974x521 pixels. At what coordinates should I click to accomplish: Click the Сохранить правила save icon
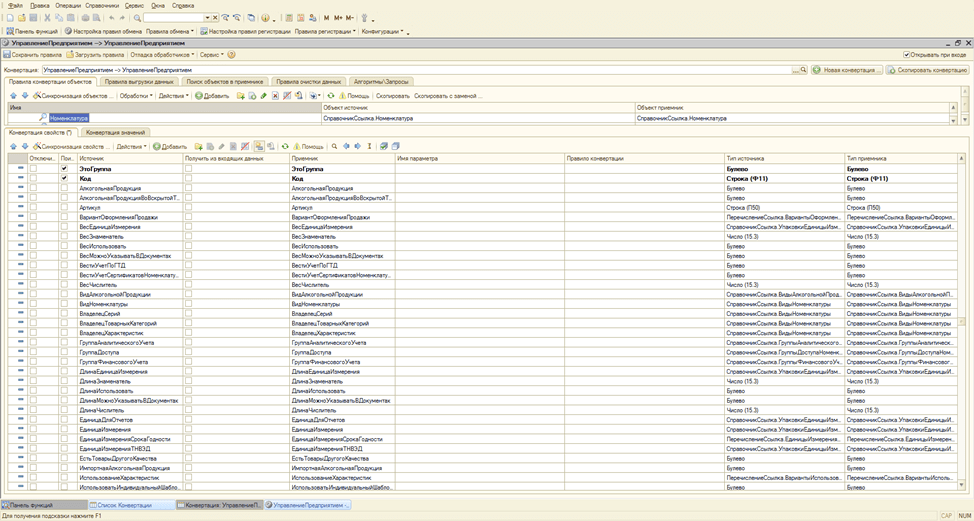[7, 55]
